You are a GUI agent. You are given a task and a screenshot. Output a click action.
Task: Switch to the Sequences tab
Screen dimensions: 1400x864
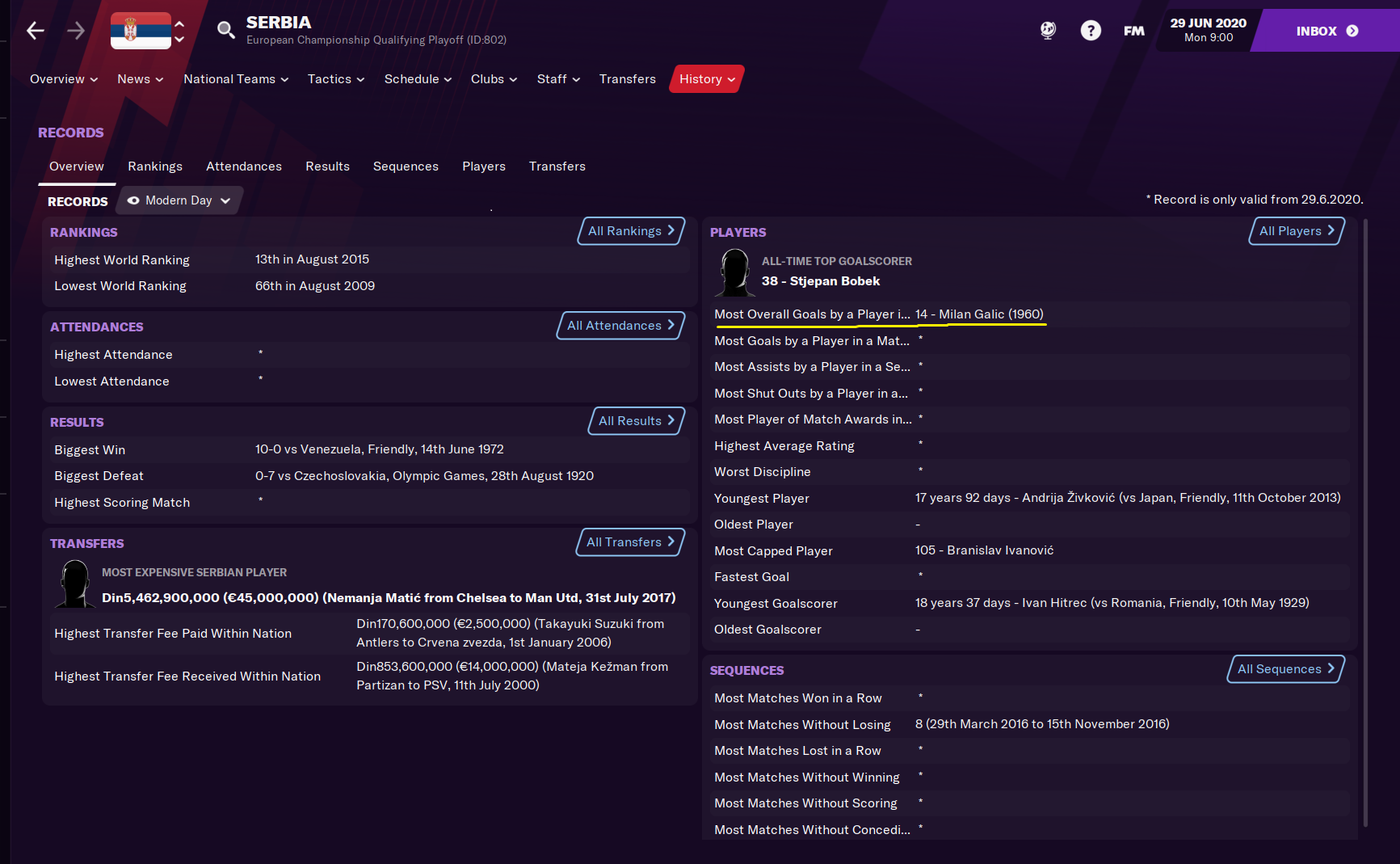point(406,166)
